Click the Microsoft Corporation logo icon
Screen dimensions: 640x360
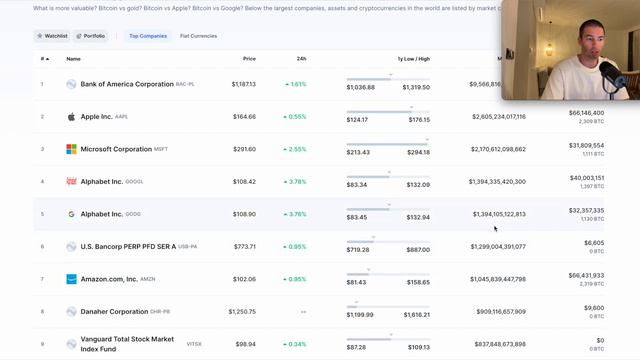tap(71, 149)
